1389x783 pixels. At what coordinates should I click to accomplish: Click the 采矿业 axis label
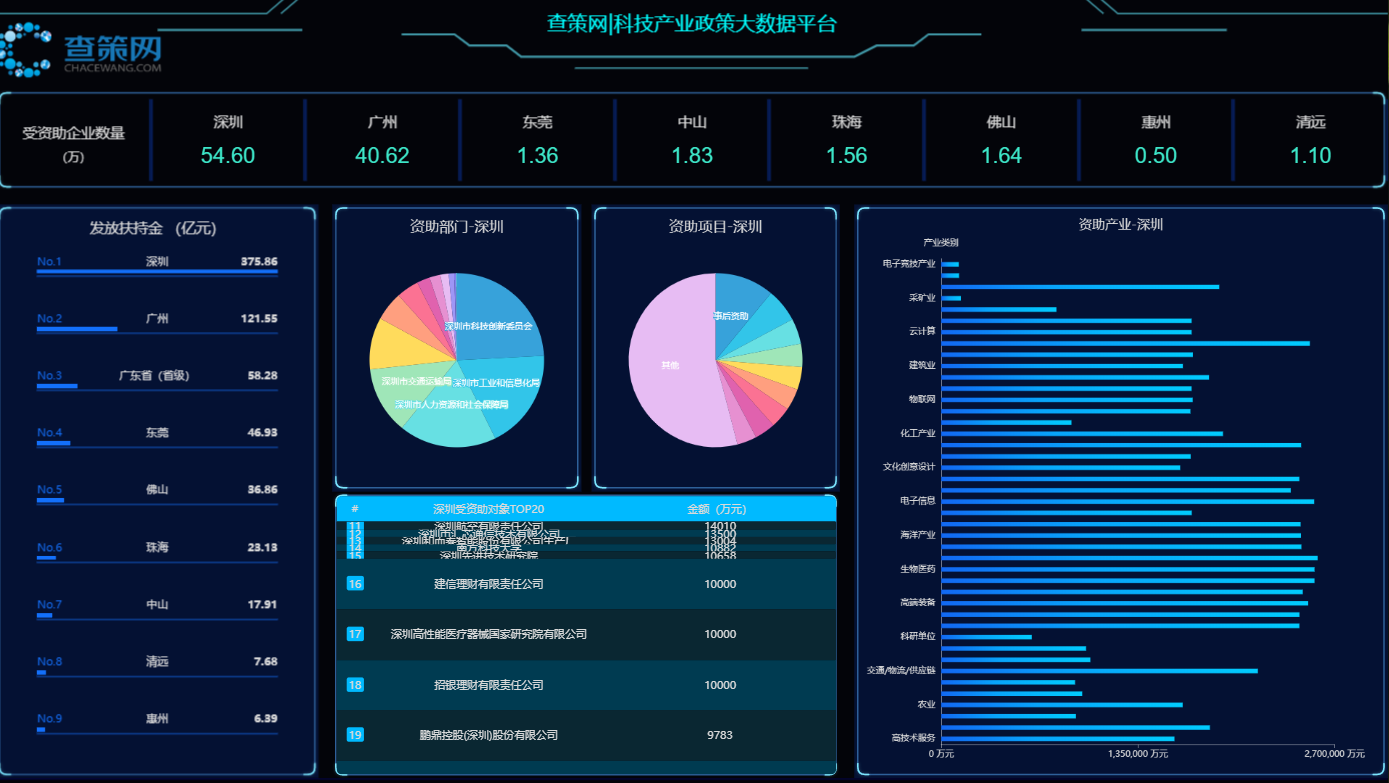point(922,298)
